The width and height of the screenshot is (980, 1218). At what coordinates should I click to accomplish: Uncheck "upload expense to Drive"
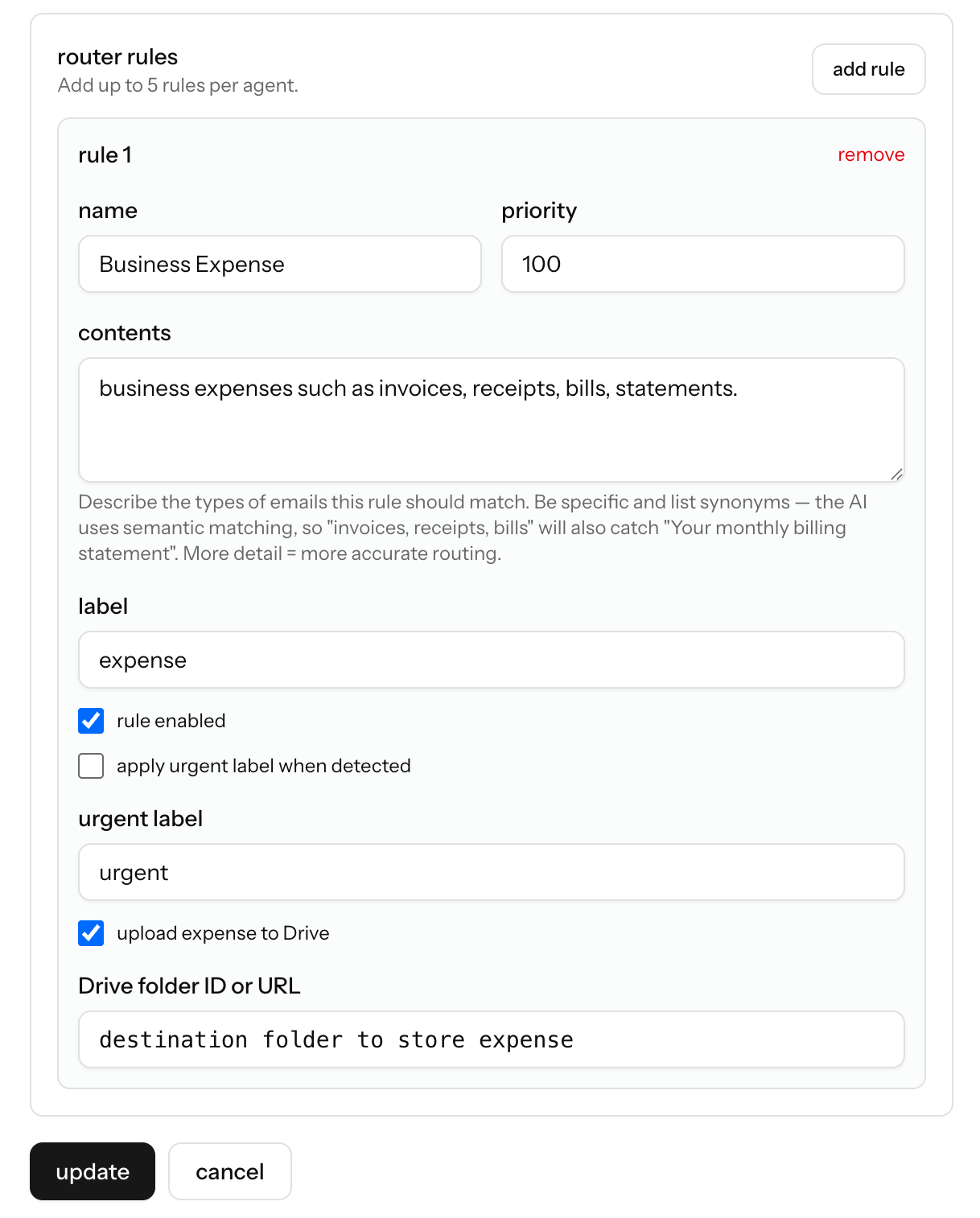coord(91,933)
